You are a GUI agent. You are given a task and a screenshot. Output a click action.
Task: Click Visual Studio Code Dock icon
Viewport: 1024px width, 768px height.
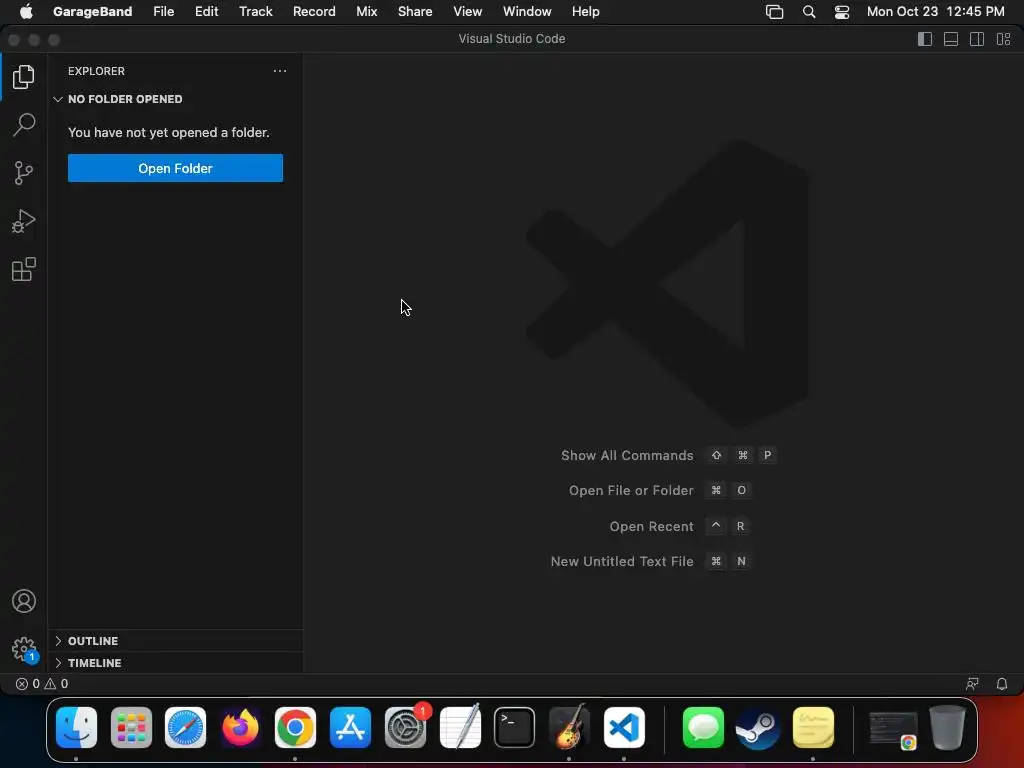(x=624, y=727)
